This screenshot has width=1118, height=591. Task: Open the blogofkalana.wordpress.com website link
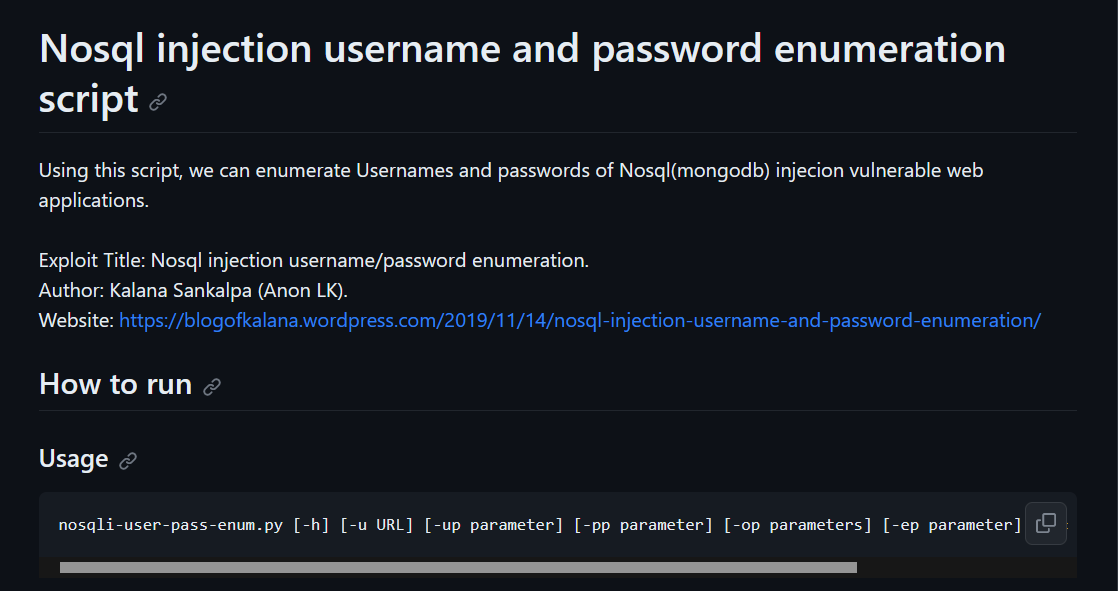pos(580,320)
